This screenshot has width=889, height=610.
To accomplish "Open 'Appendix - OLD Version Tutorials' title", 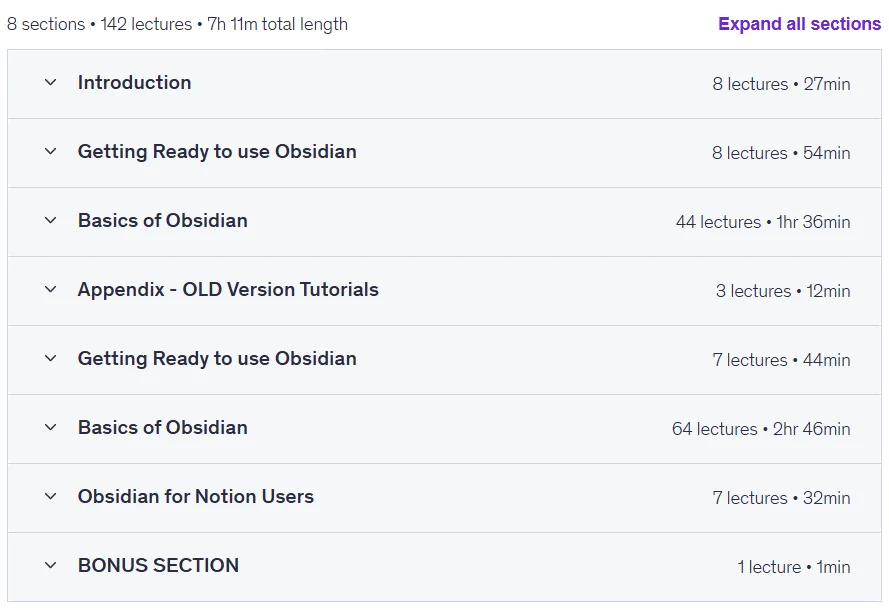I will coord(228,289).
